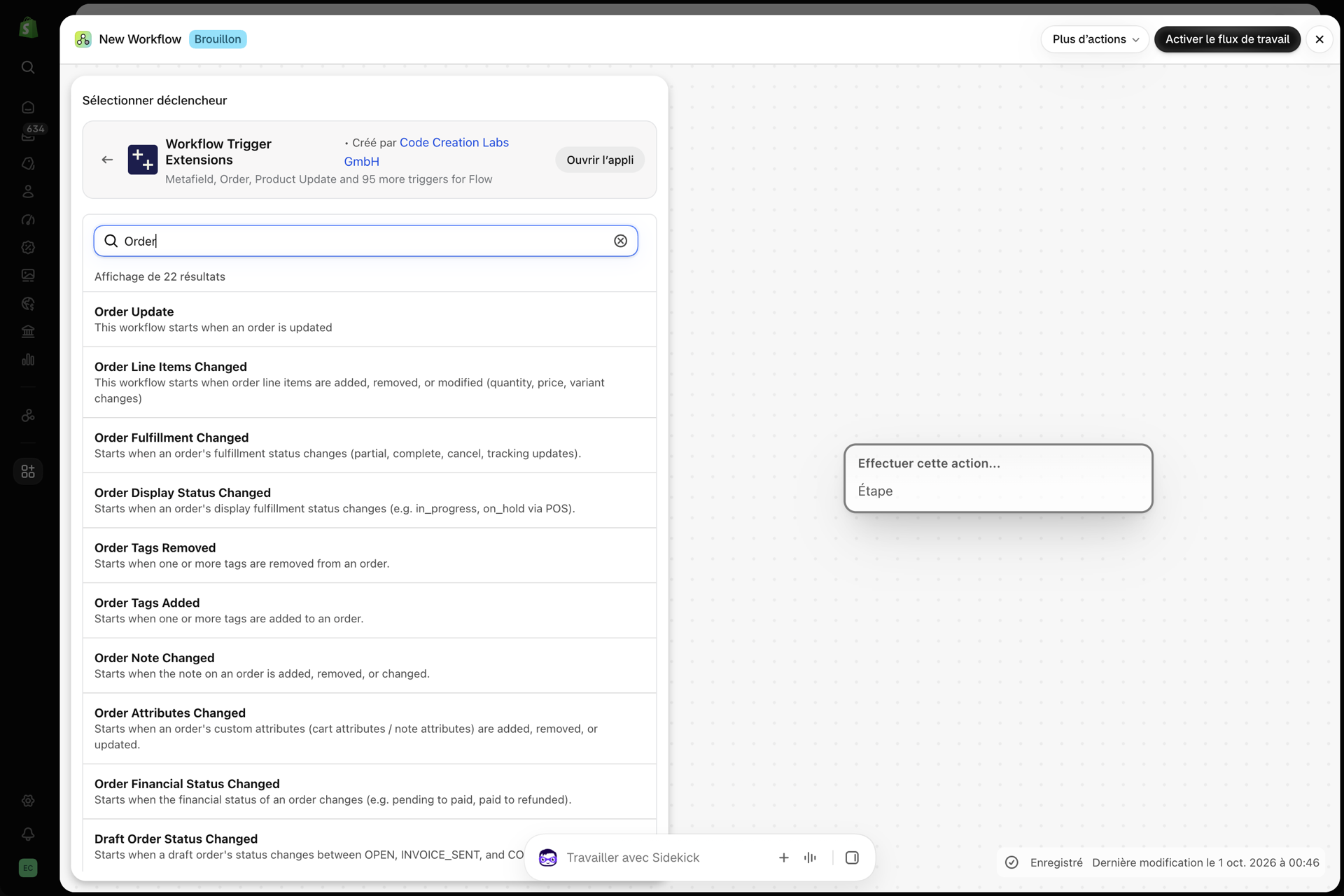This screenshot has width=1344, height=896.
Task: Select the Order Fulfillment Changed trigger
Action: [x=370, y=445]
